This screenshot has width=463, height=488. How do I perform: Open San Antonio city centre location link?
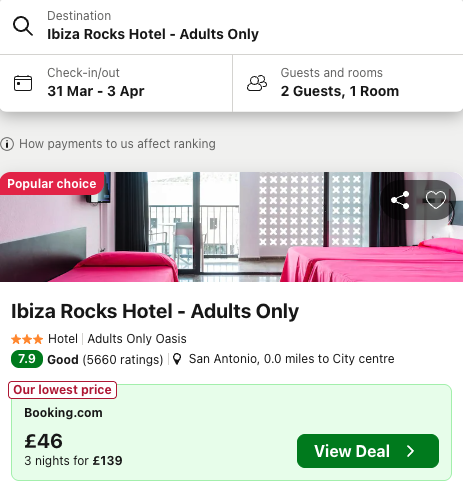pos(291,359)
